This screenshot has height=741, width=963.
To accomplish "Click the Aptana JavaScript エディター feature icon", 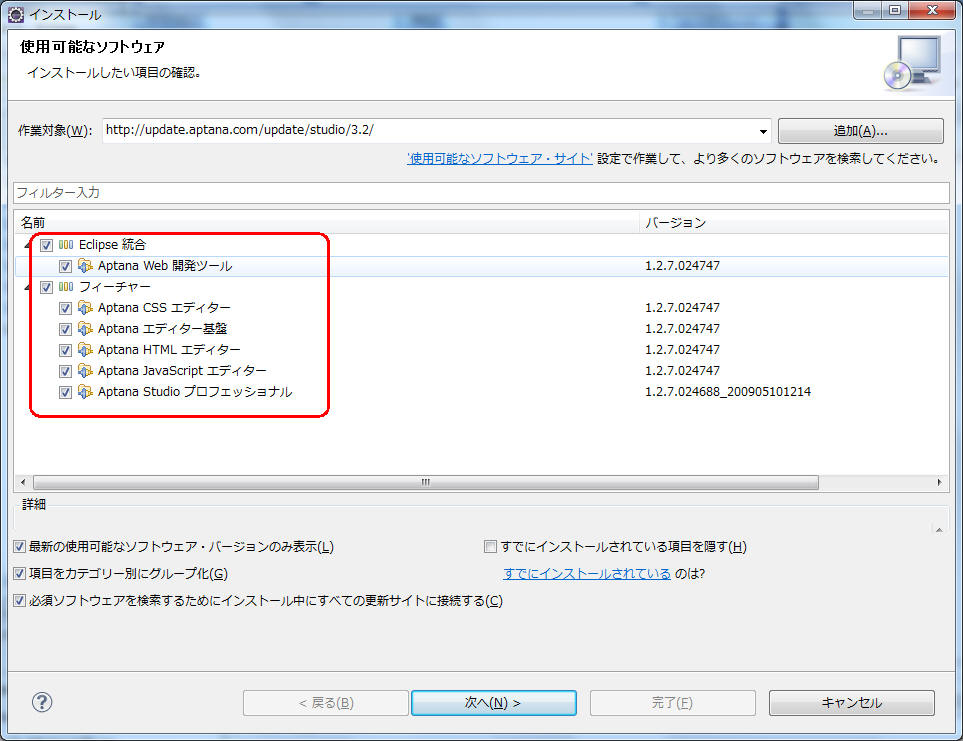I will (85, 371).
